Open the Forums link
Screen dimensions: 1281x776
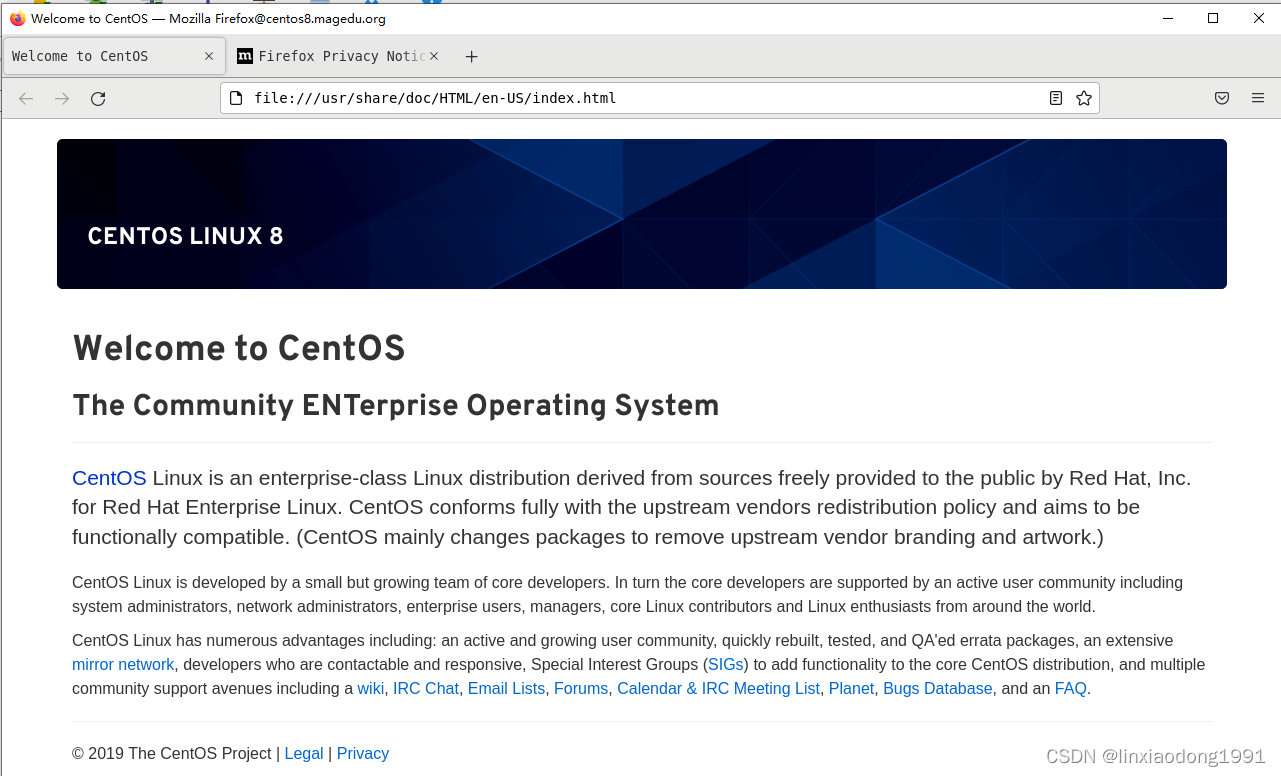pyautogui.click(x=581, y=688)
